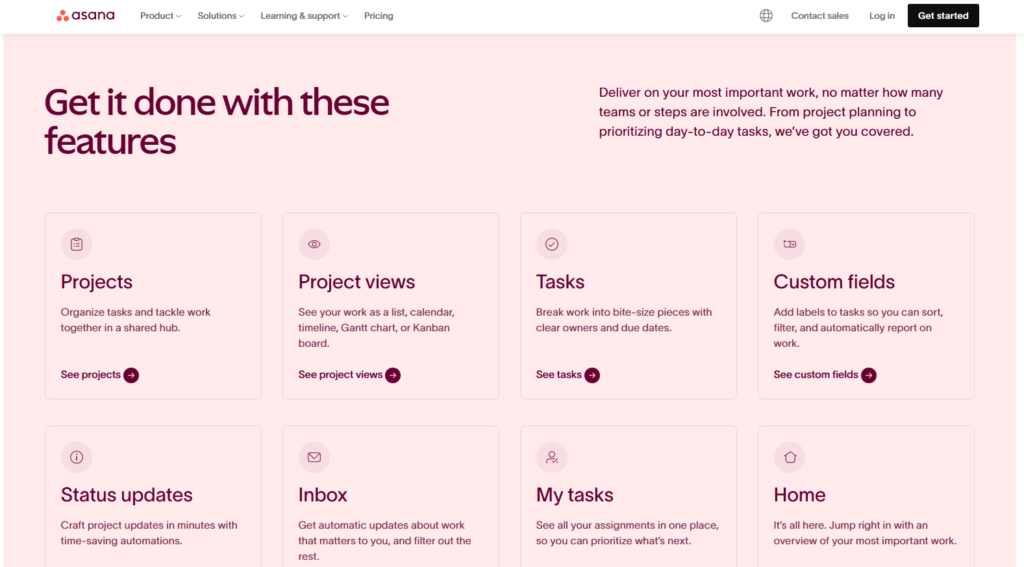Click the Project views eye icon
The width and height of the screenshot is (1024, 567).
coord(314,244)
